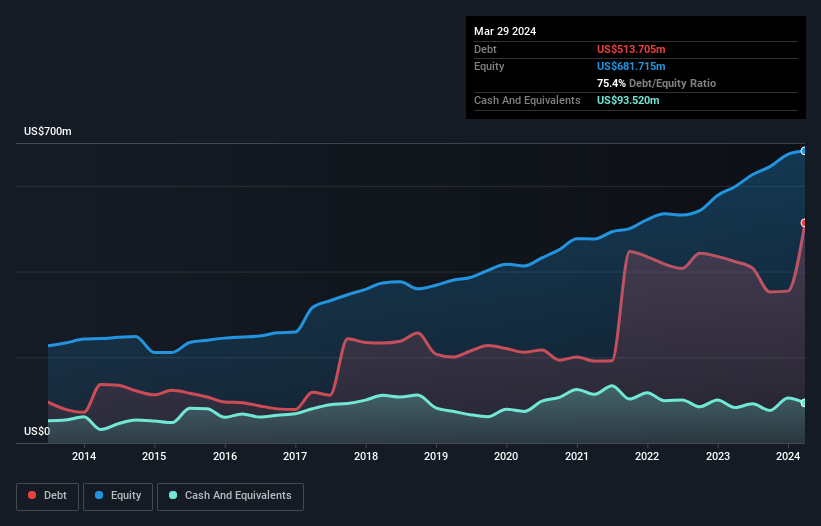Toggle Cash And Equivalents legend button
This screenshot has width=821, height=526.
pyautogui.click(x=230, y=496)
